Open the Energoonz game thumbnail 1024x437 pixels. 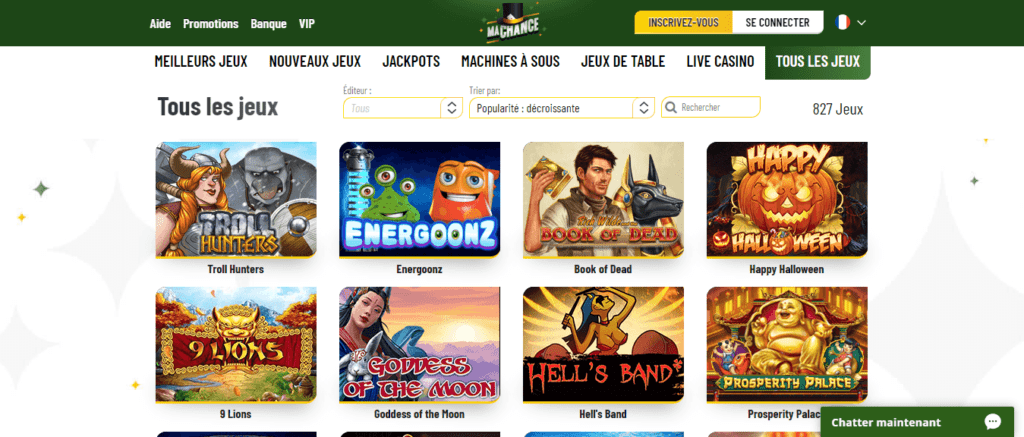coord(419,199)
